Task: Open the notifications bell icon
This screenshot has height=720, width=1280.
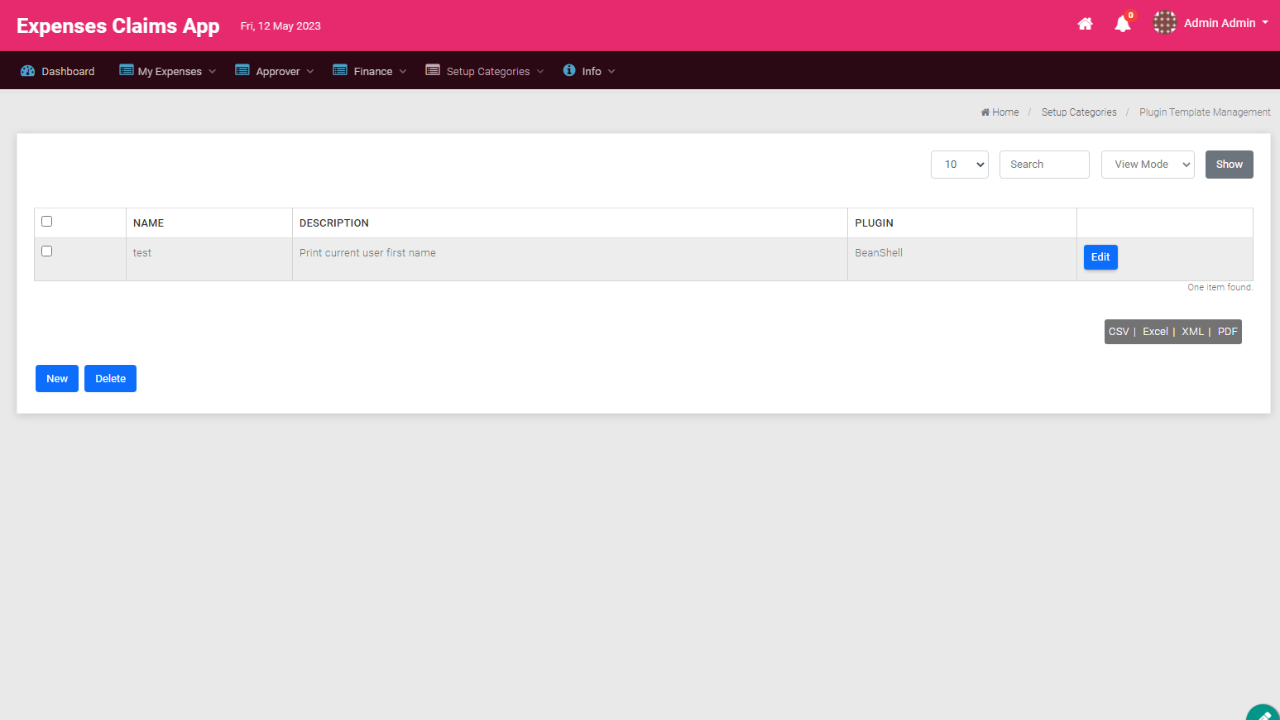Action: (1122, 25)
